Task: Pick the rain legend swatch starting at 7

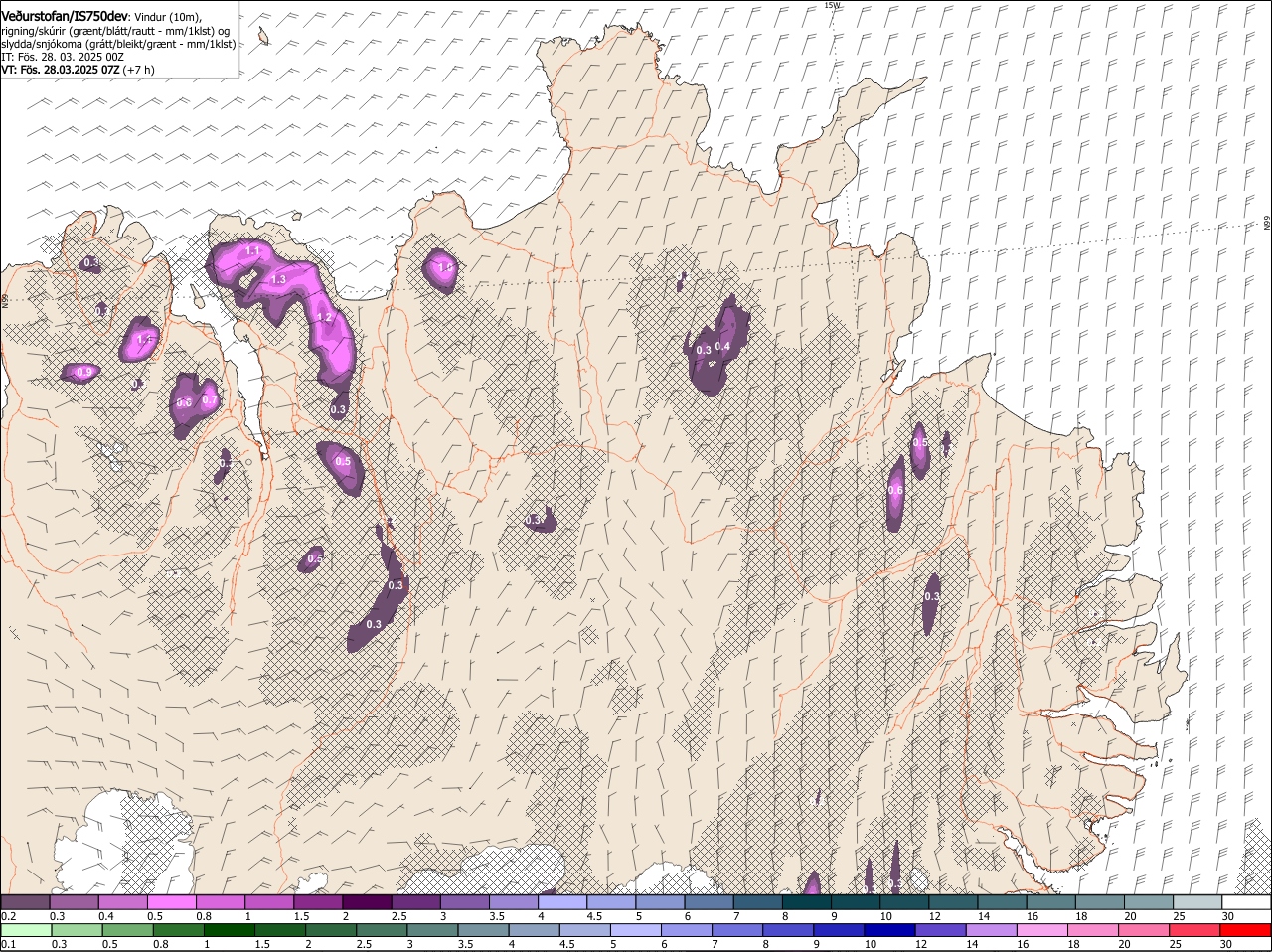Action: pyautogui.click(x=737, y=931)
